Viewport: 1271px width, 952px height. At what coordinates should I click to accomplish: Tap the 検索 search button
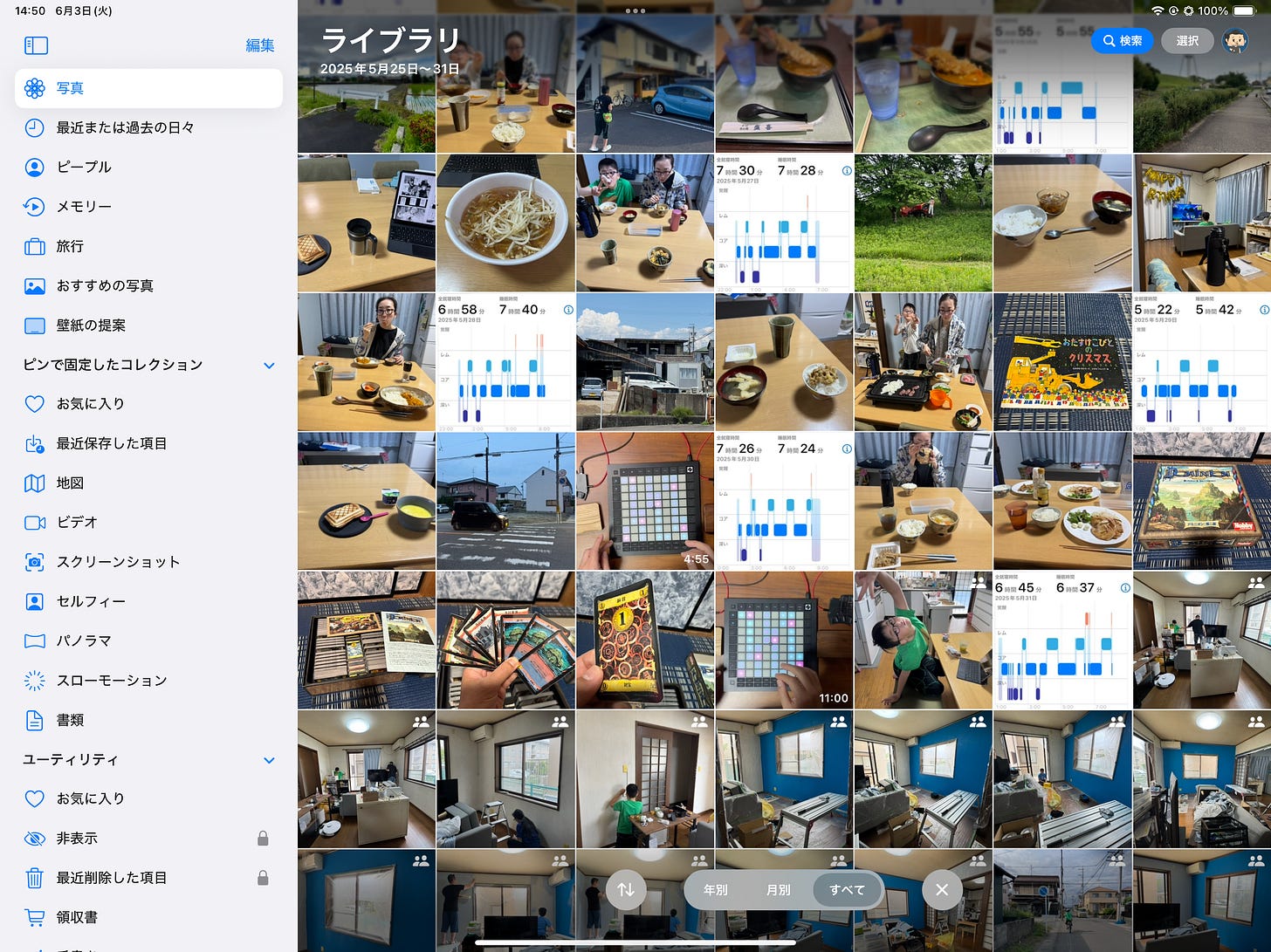1123,41
